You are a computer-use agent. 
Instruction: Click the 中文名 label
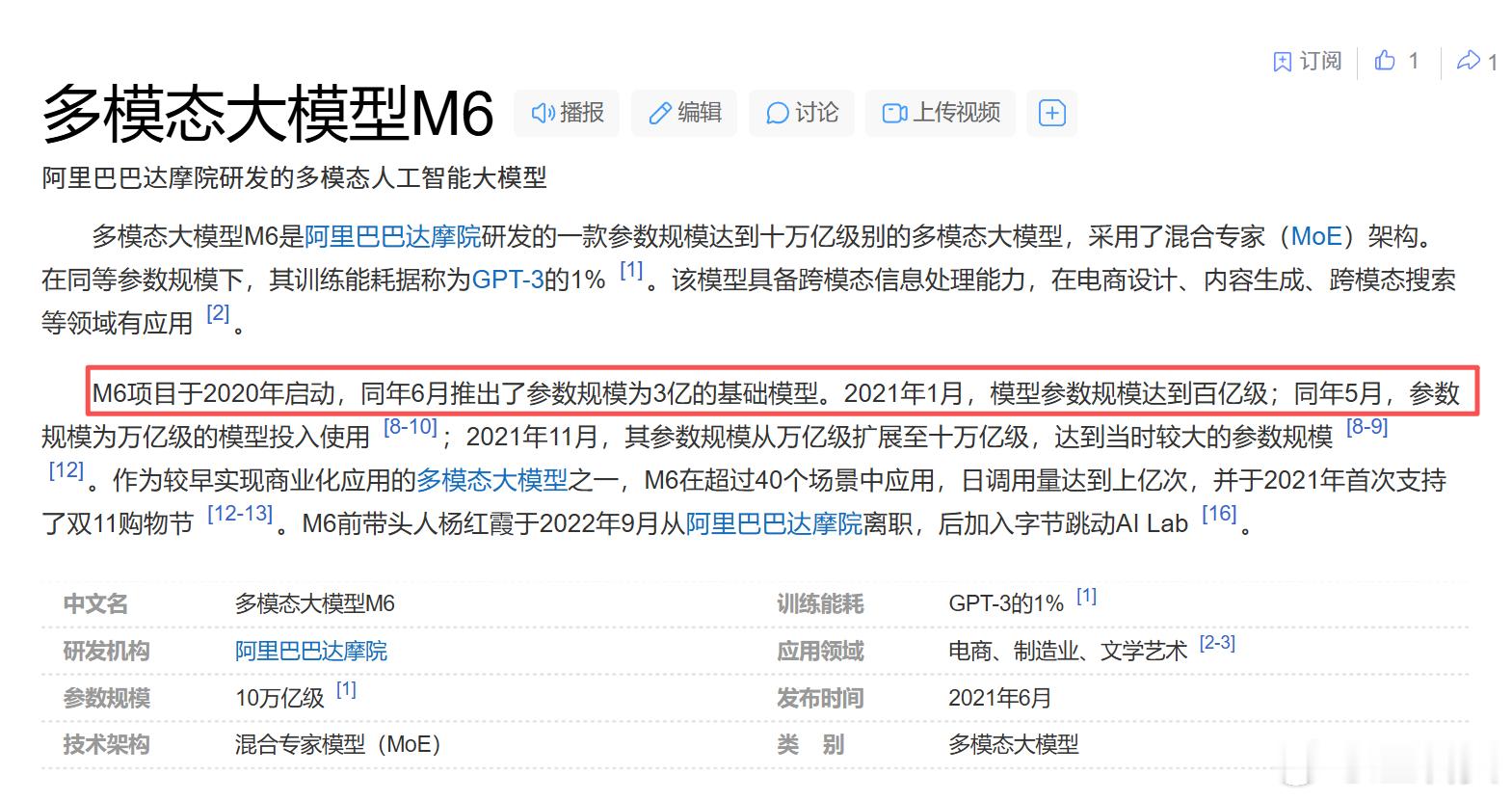(x=95, y=604)
